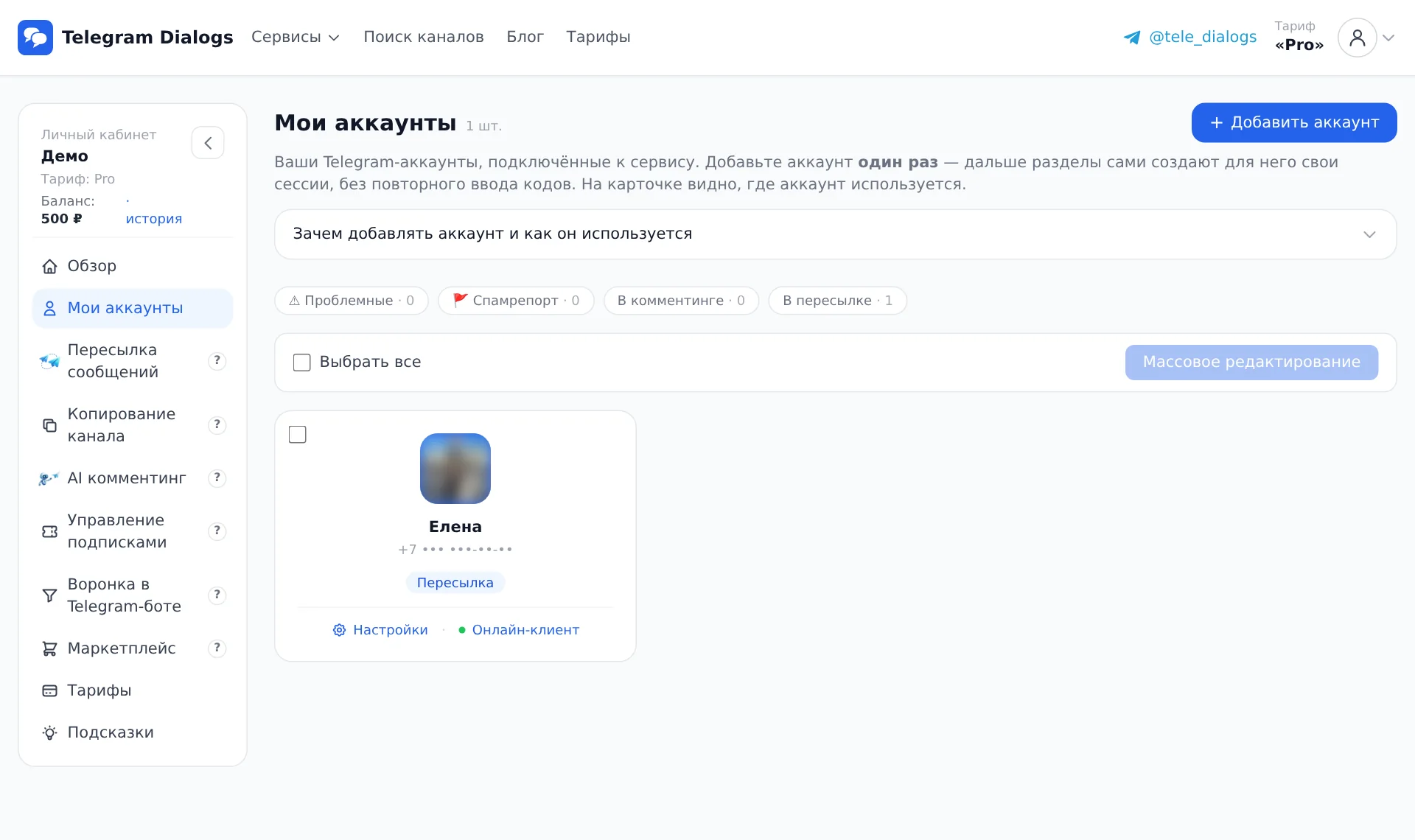This screenshot has height=840, width=1415.
Task: Click the AI комментинг sidebar icon
Action: pyautogui.click(x=49, y=478)
